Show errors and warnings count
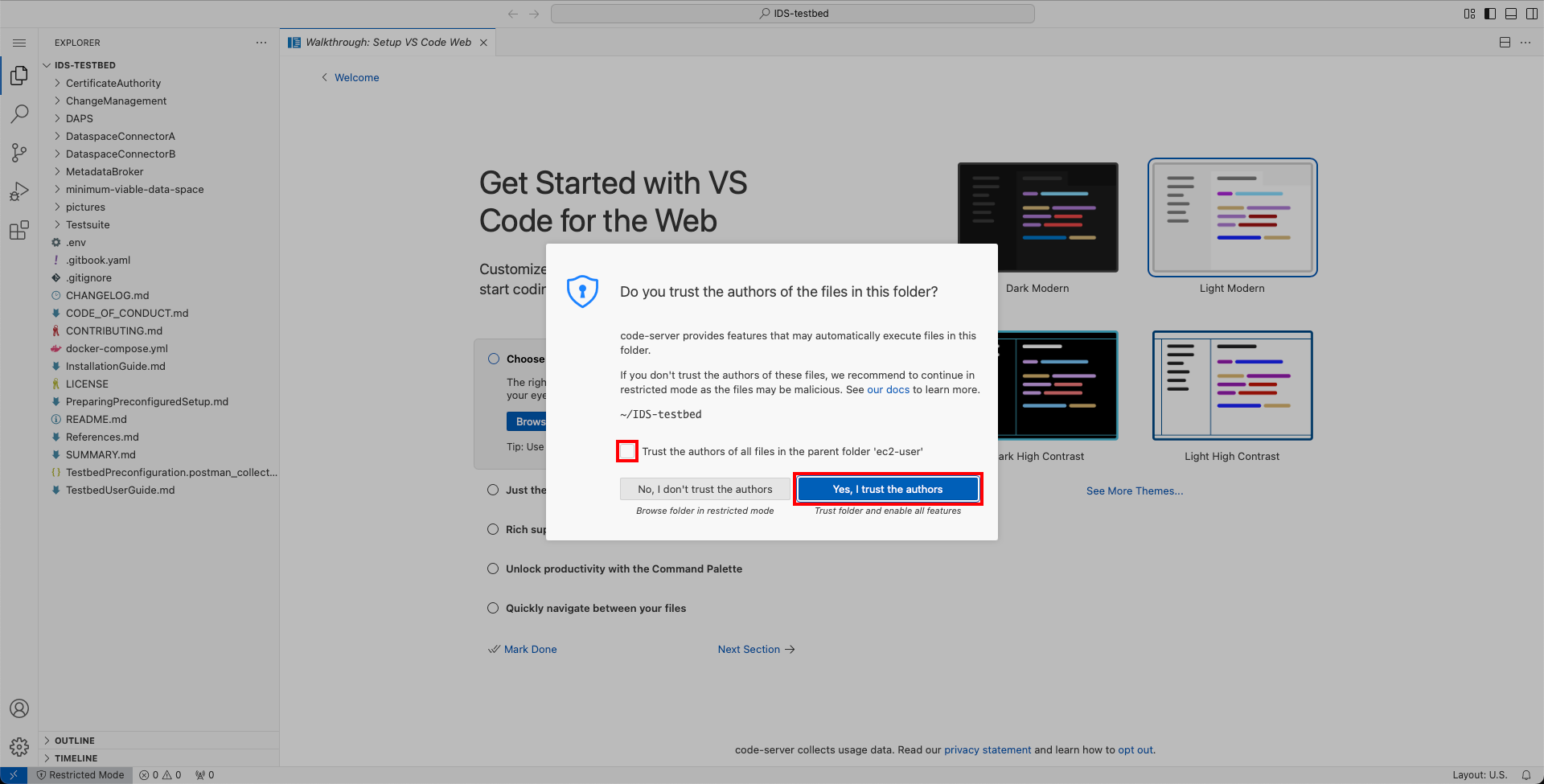1544x784 pixels. tap(160, 775)
